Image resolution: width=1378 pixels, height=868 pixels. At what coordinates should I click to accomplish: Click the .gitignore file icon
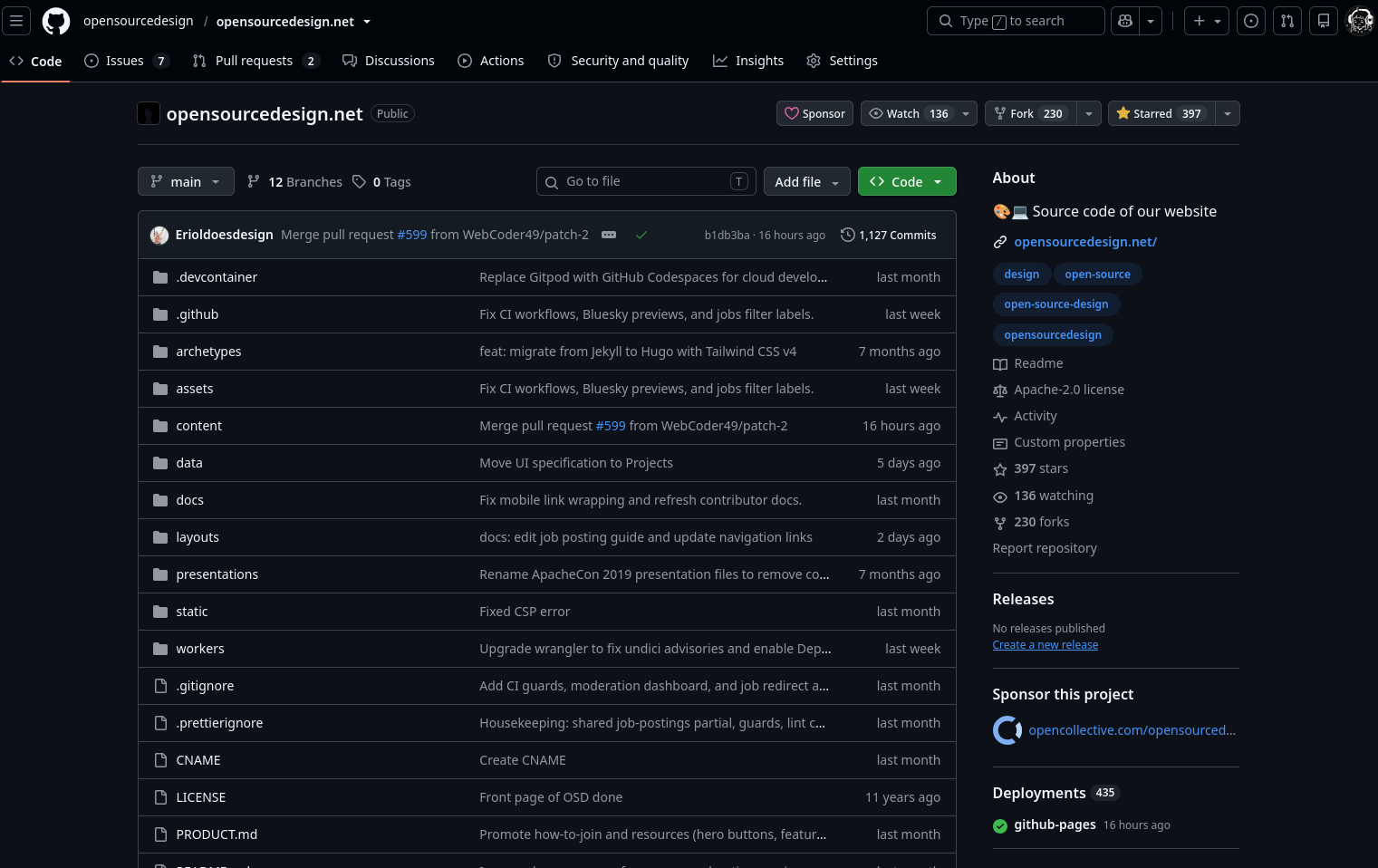point(160,686)
